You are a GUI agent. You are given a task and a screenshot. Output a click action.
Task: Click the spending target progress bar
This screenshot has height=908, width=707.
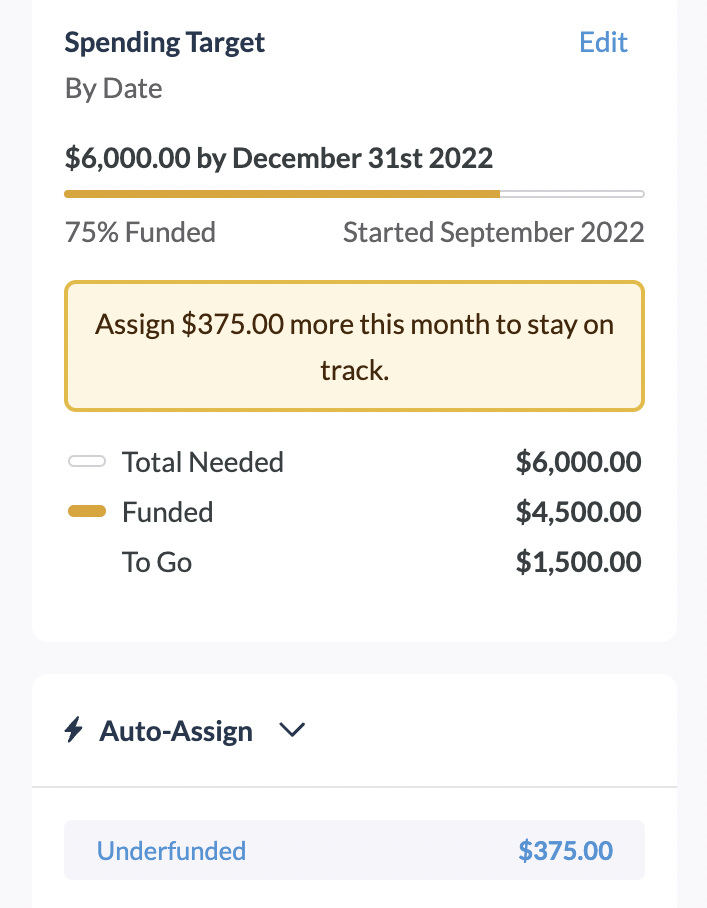[x=354, y=194]
